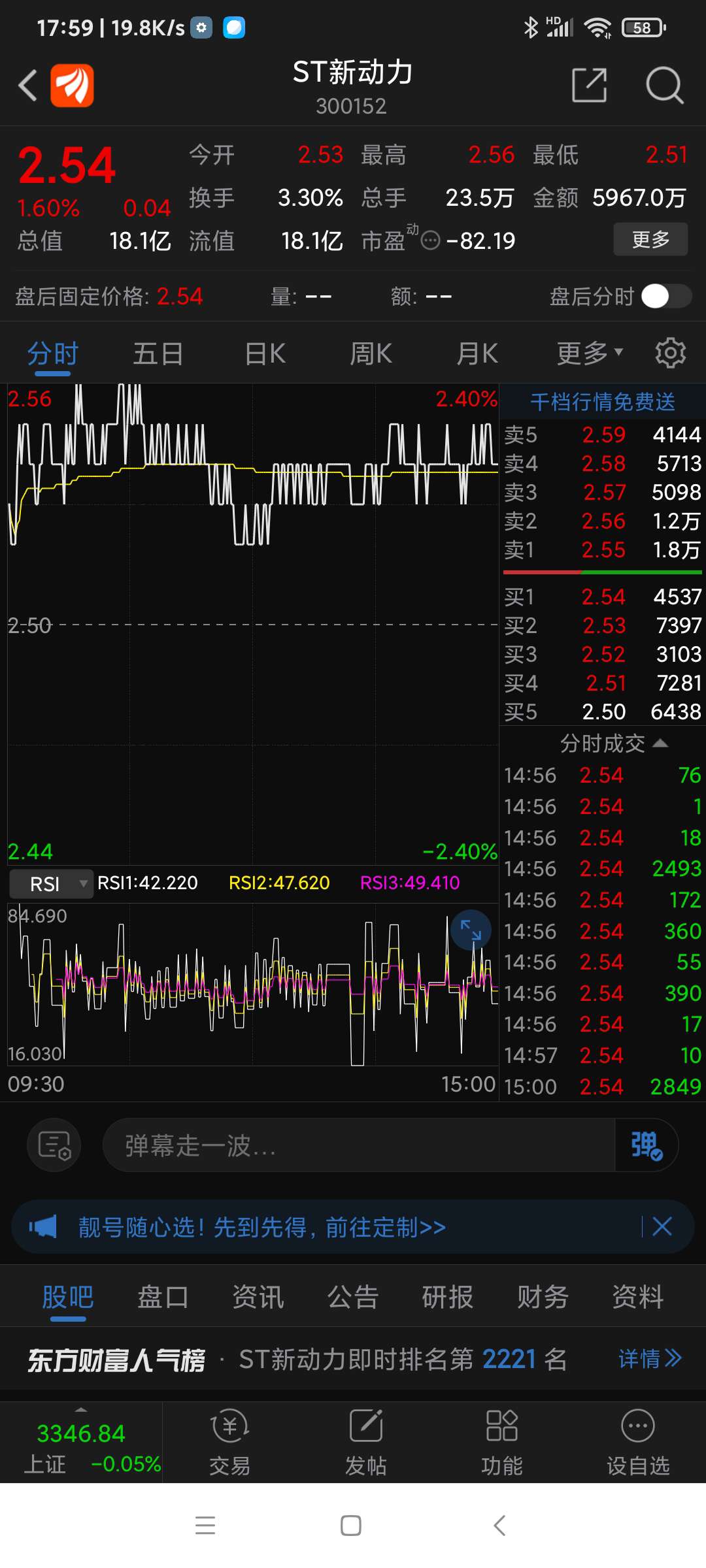
Task: Open the 研报 tab
Action: (448, 1297)
